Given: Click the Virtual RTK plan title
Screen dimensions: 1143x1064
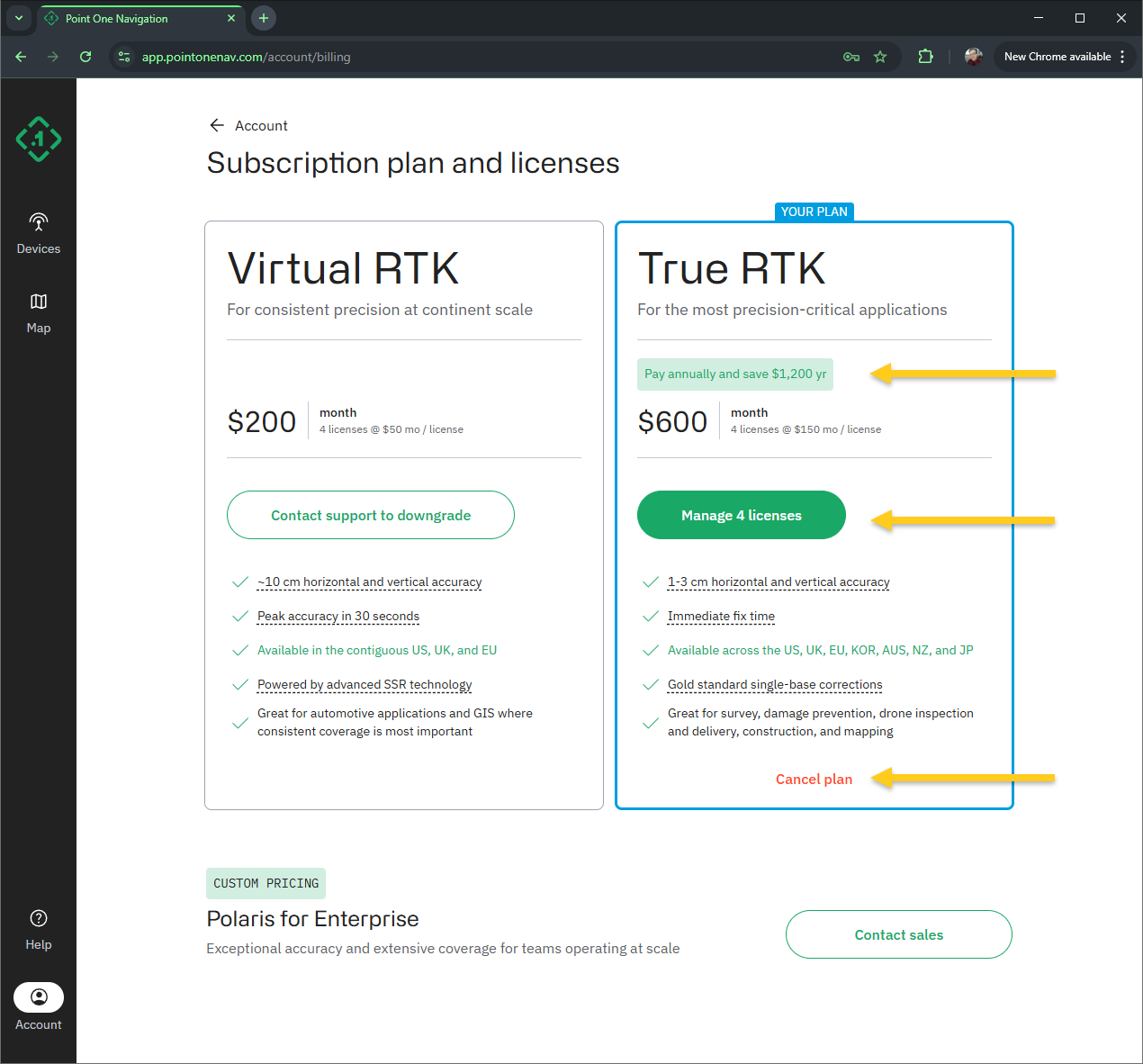Looking at the screenshot, I should 343,268.
